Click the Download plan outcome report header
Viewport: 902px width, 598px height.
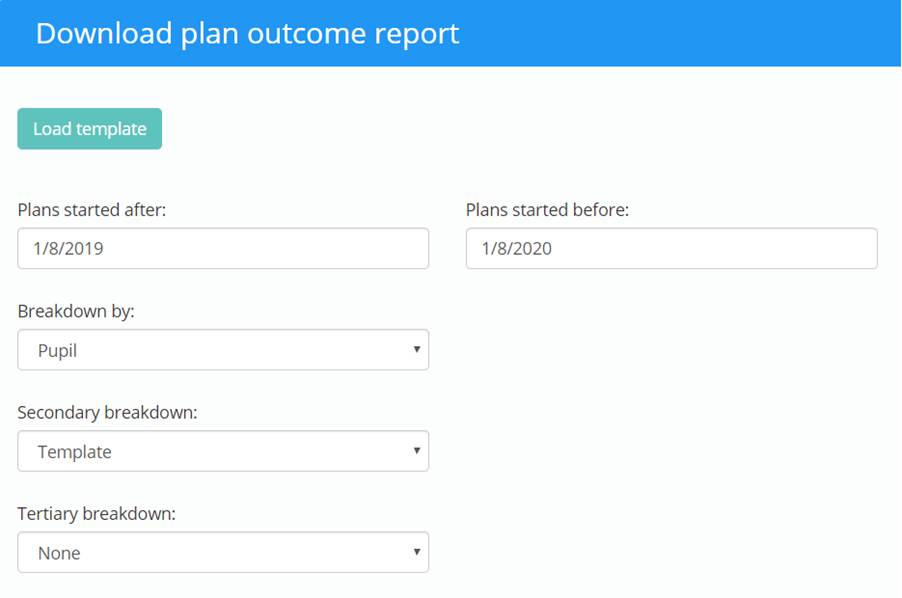(x=248, y=33)
